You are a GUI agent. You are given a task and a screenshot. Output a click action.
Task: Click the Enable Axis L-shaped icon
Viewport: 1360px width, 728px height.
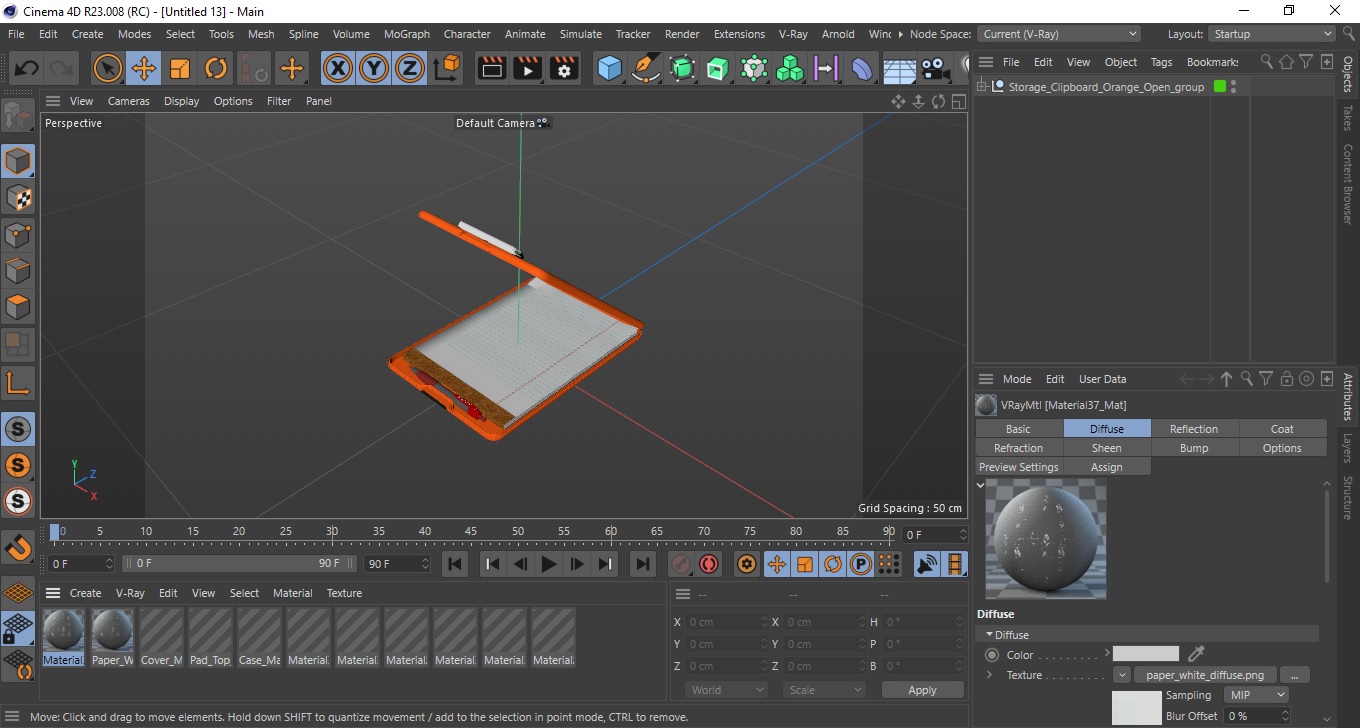[18, 382]
